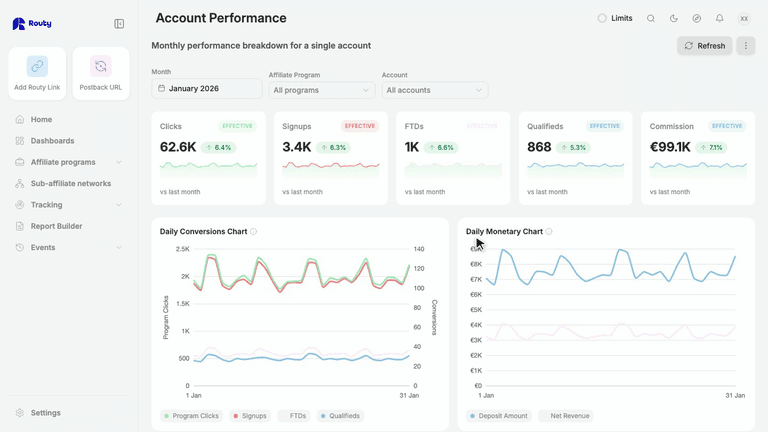Click Signups EFFECTIVE badge
The width and height of the screenshot is (768, 432).
pyautogui.click(x=360, y=126)
